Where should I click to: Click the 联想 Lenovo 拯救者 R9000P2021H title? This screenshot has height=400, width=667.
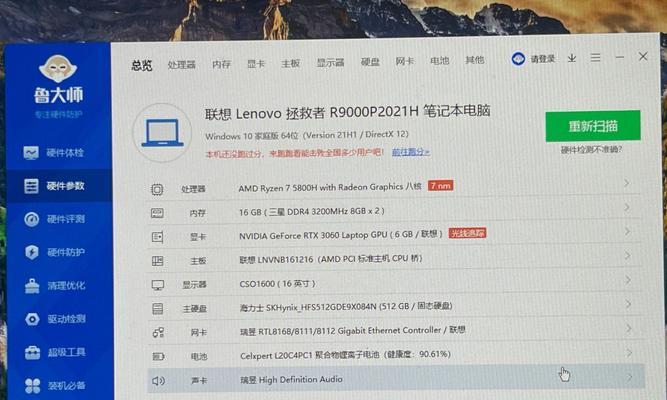[348, 112]
